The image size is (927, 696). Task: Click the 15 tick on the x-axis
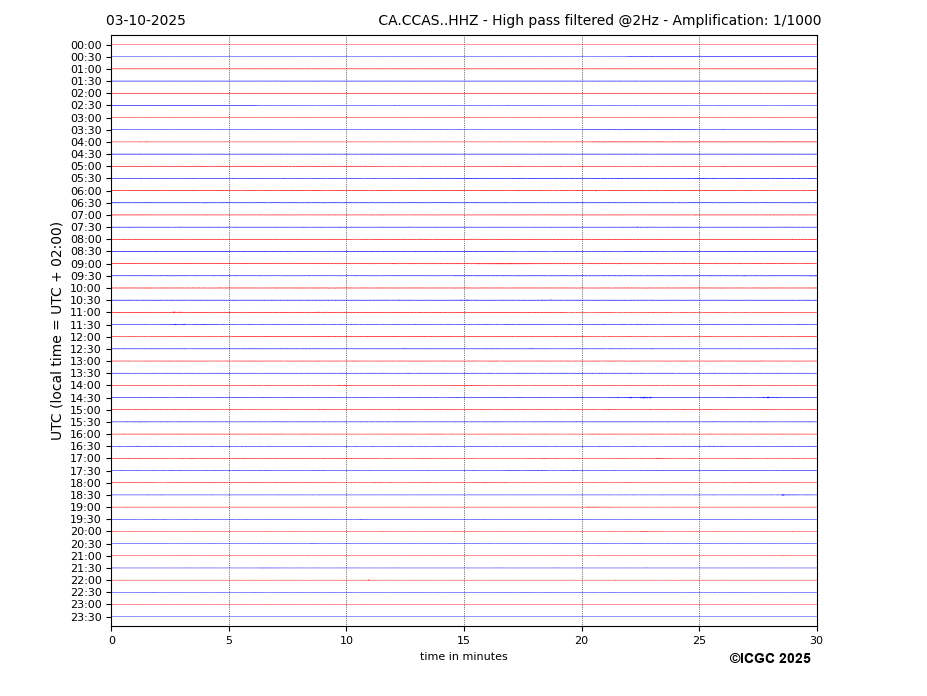[x=464, y=640]
